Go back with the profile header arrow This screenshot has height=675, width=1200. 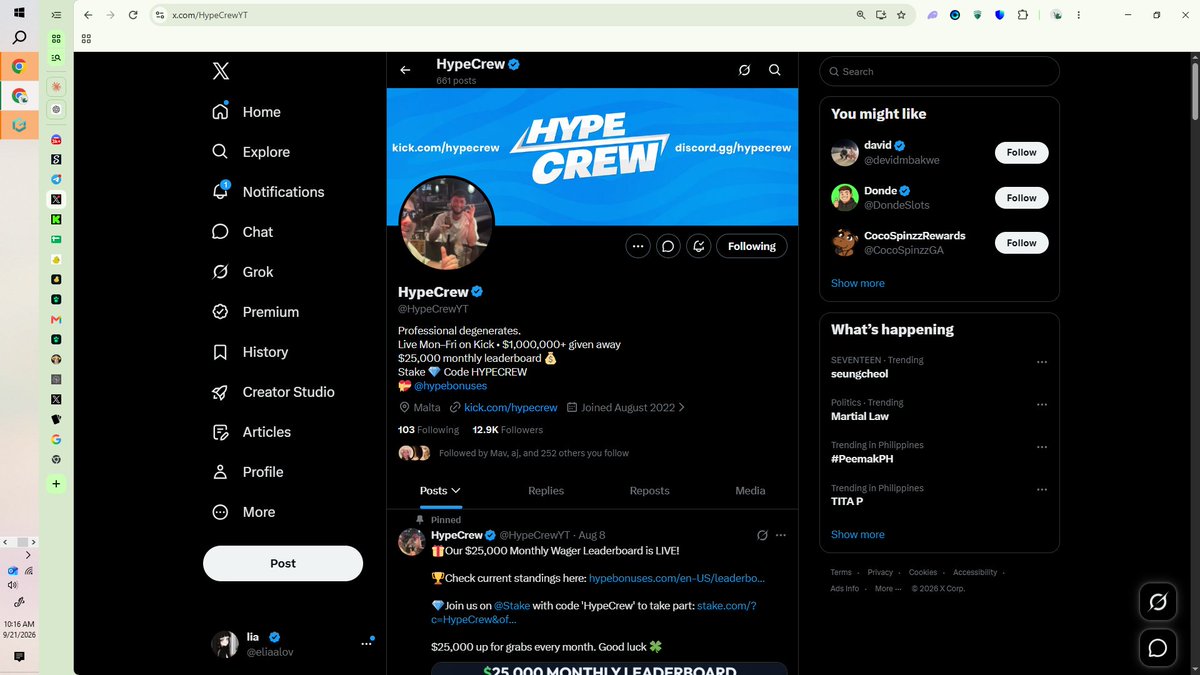[405, 70]
